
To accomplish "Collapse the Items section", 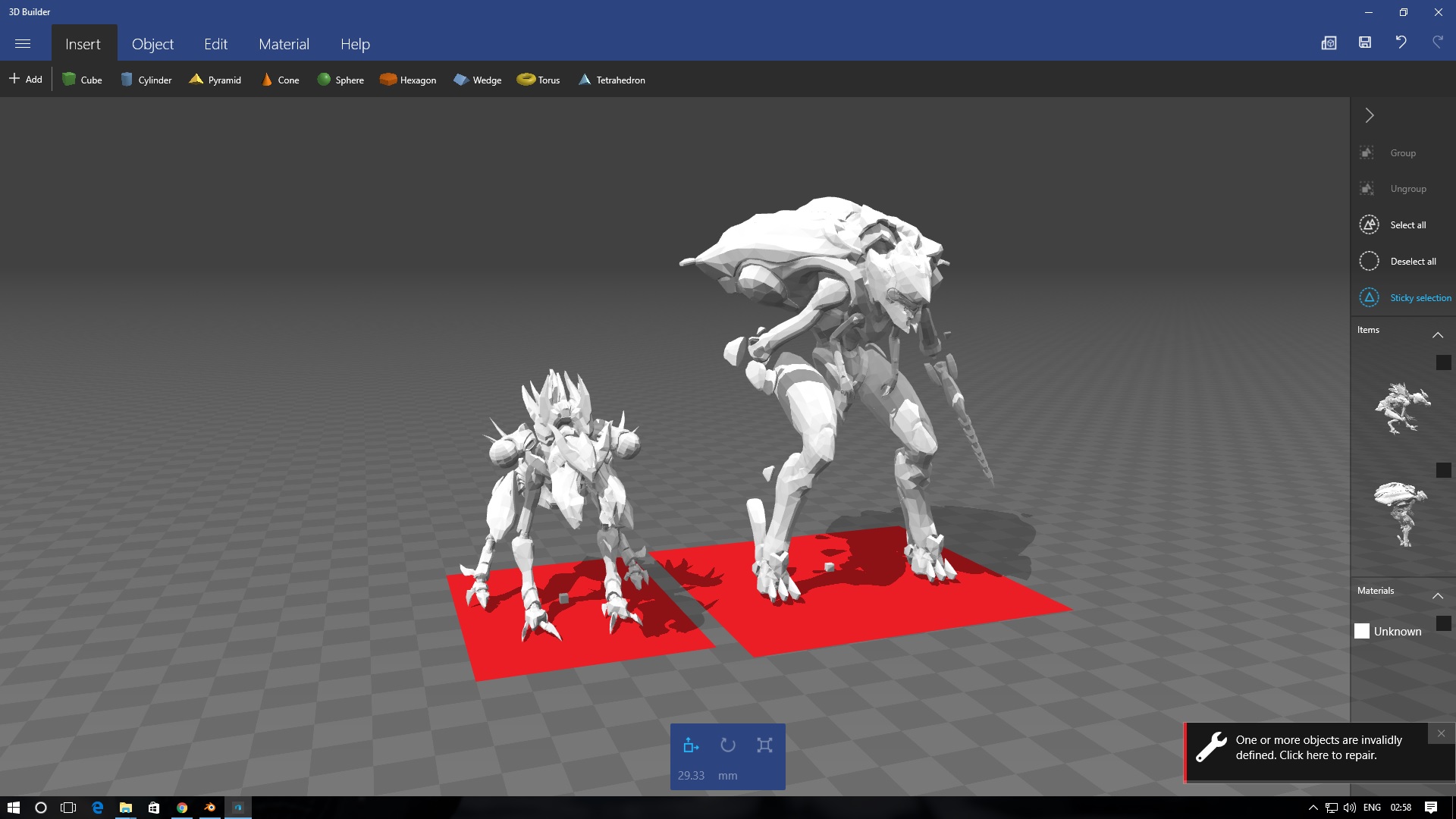I will tap(1437, 334).
